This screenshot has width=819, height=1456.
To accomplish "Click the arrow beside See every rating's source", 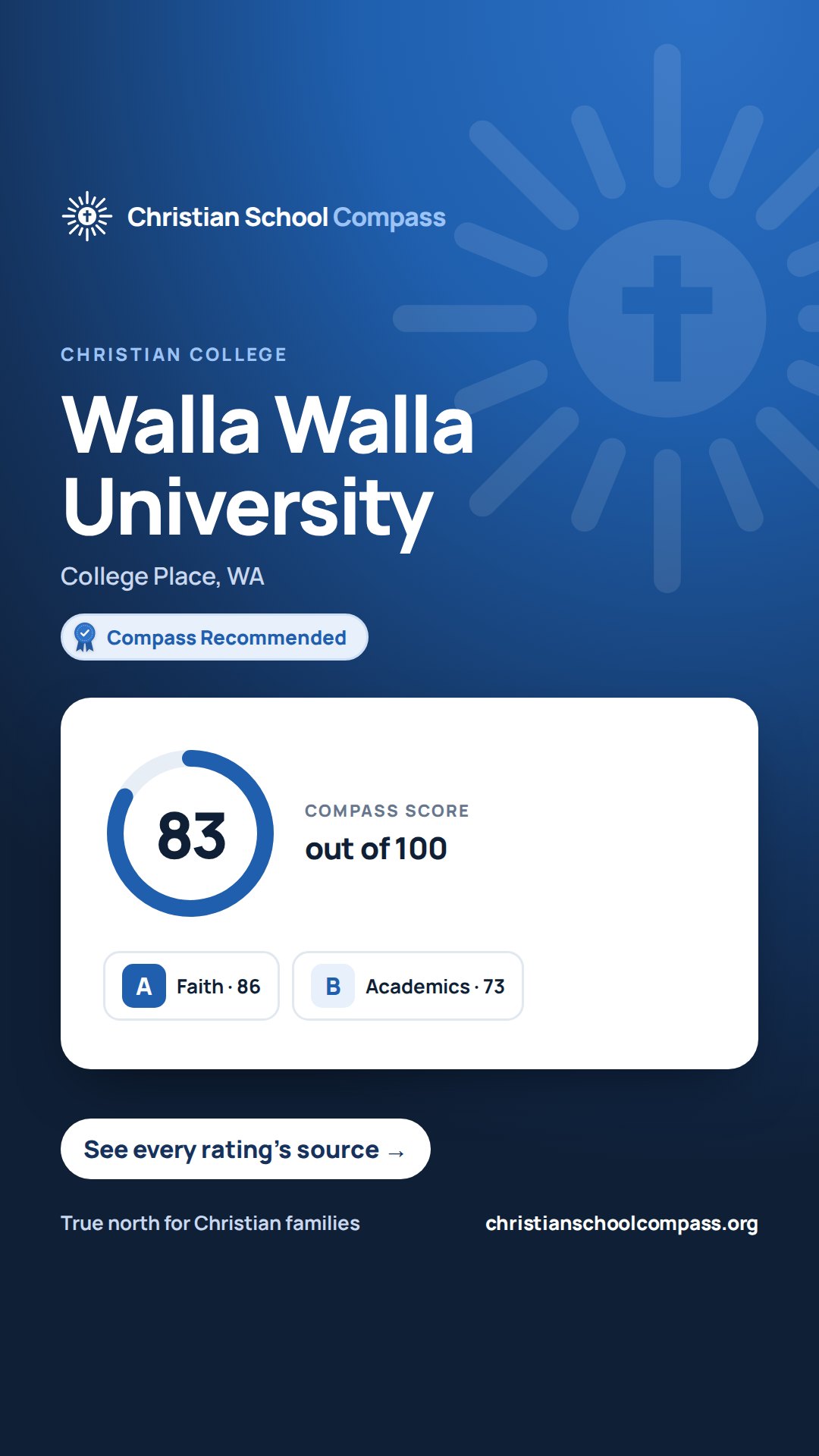I will [396, 1153].
